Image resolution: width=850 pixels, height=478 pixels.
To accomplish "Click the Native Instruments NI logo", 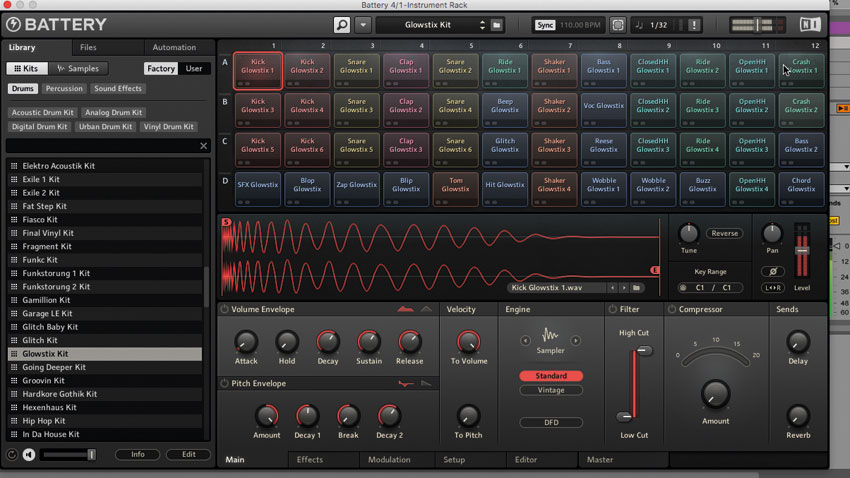I will [x=810, y=24].
